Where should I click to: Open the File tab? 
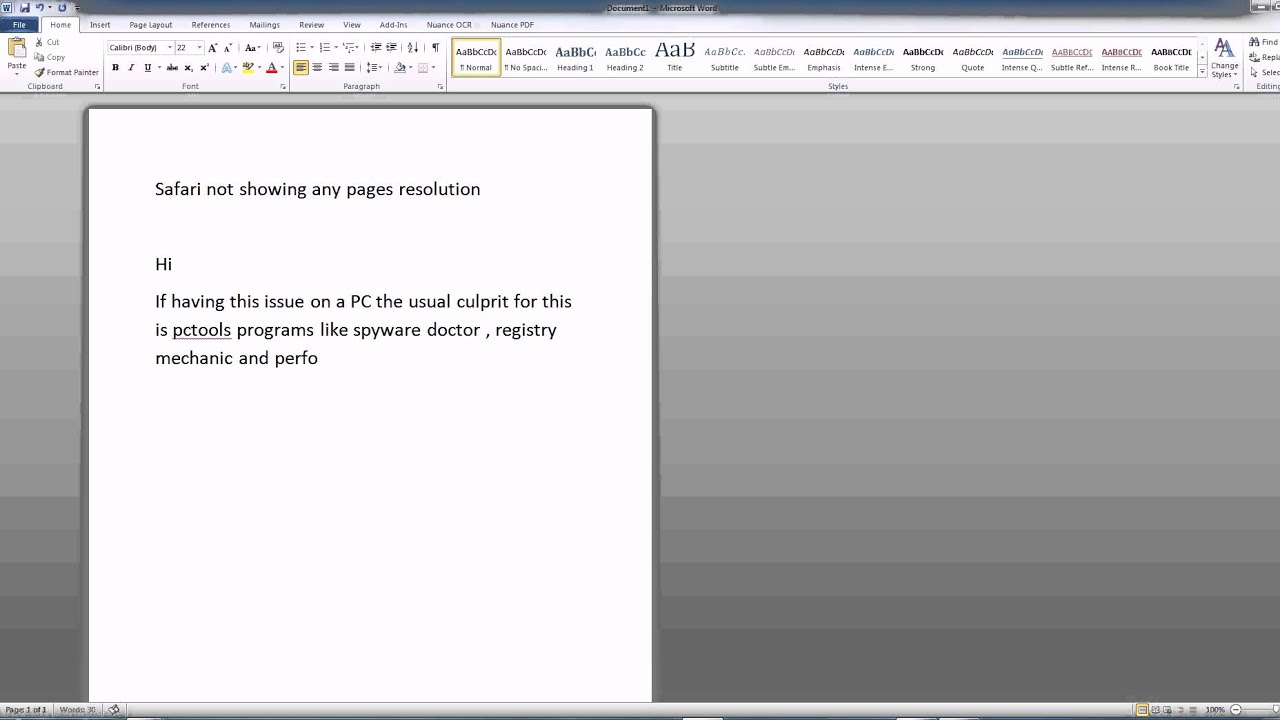[x=19, y=25]
